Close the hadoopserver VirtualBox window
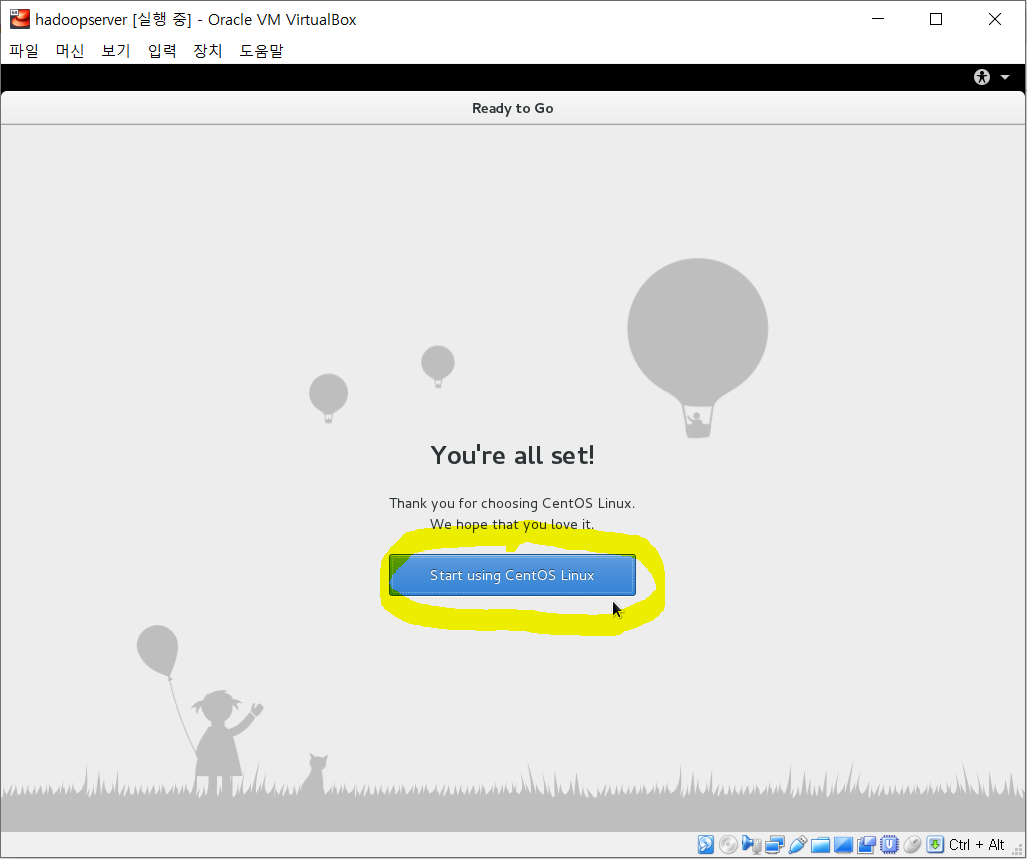The height and width of the screenshot is (859, 1027). click(994, 19)
